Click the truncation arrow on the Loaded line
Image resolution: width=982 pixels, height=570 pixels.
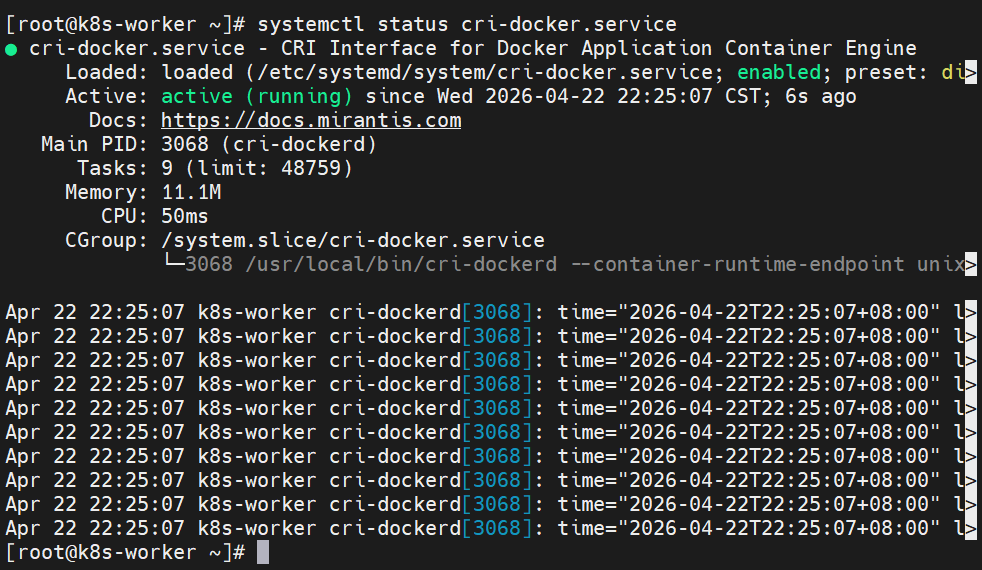click(970, 73)
